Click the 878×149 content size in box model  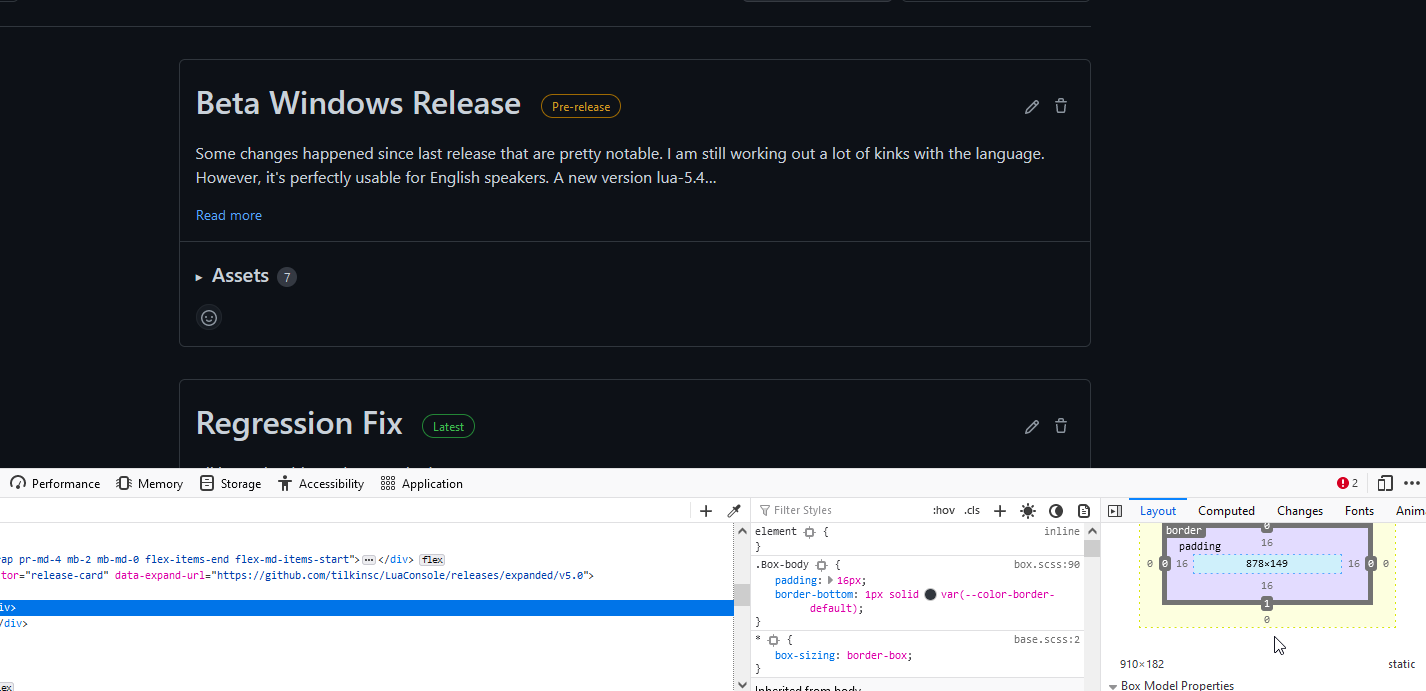pyautogui.click(x=1267, y=564)
